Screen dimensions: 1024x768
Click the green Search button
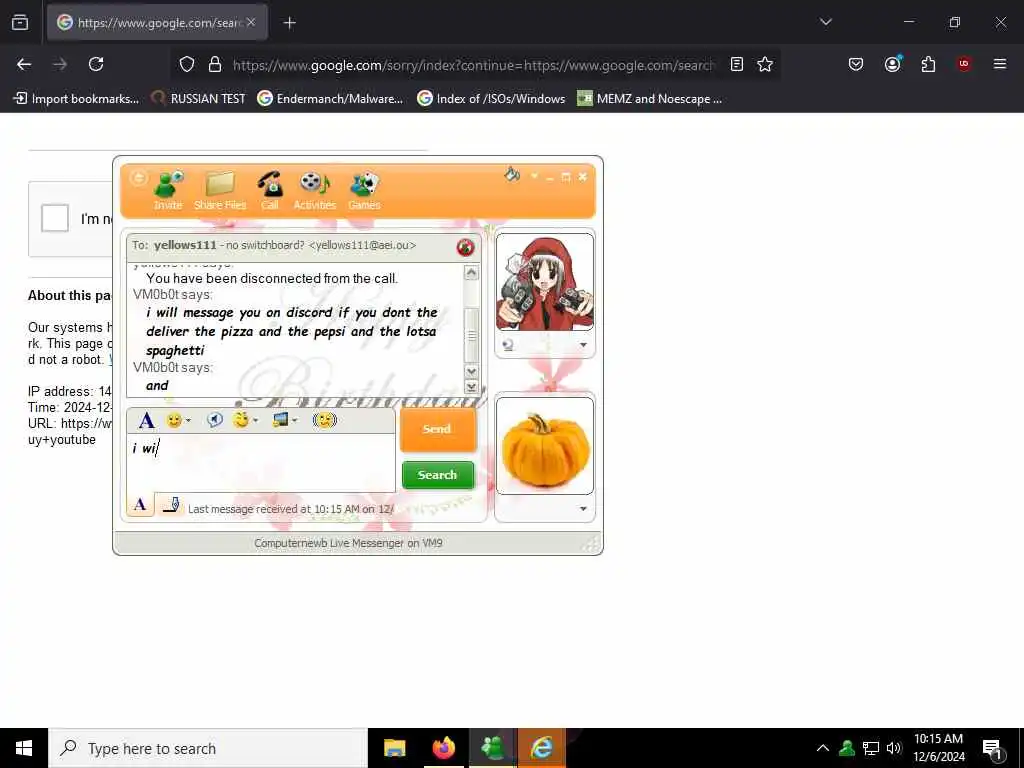coord(438,475)
